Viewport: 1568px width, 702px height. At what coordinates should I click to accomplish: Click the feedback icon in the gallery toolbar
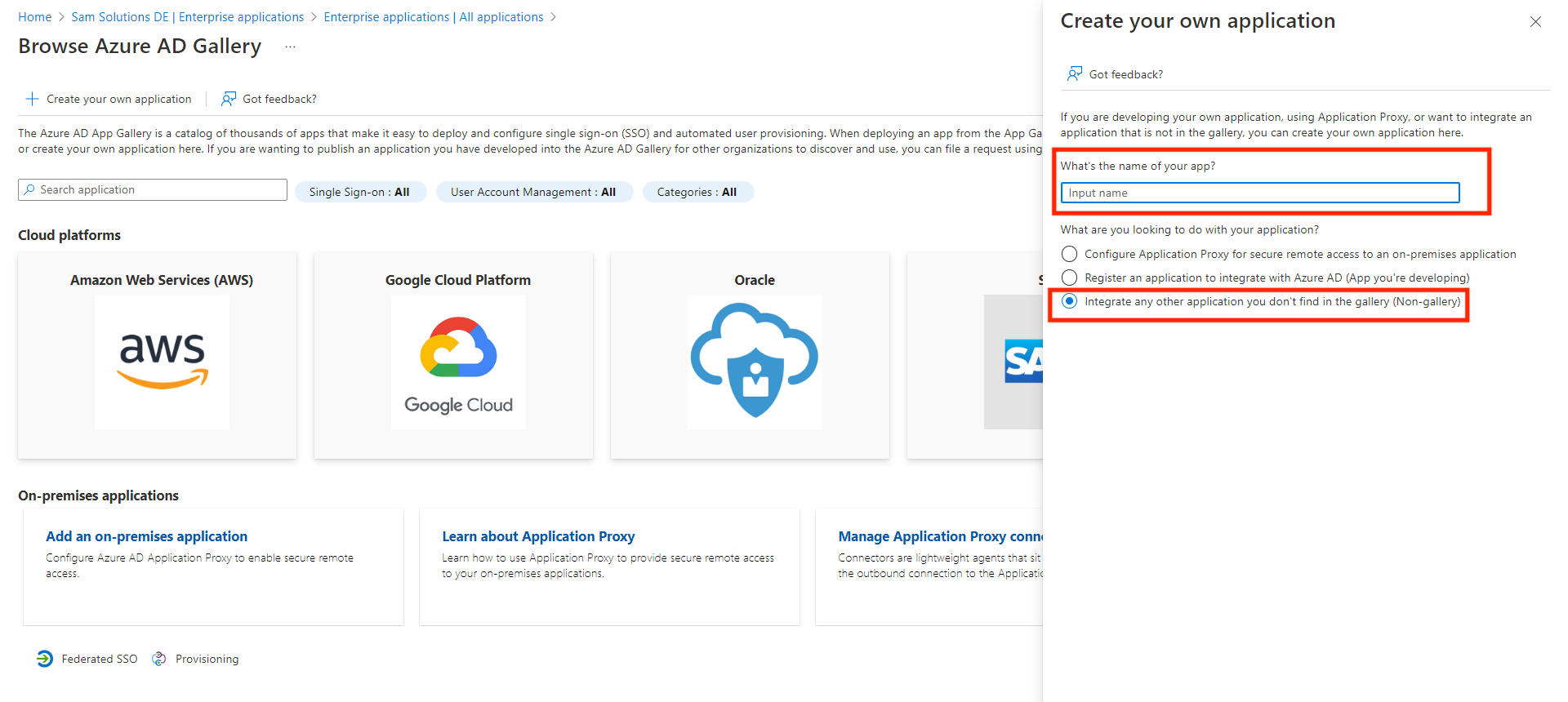[x=229, y=99]
